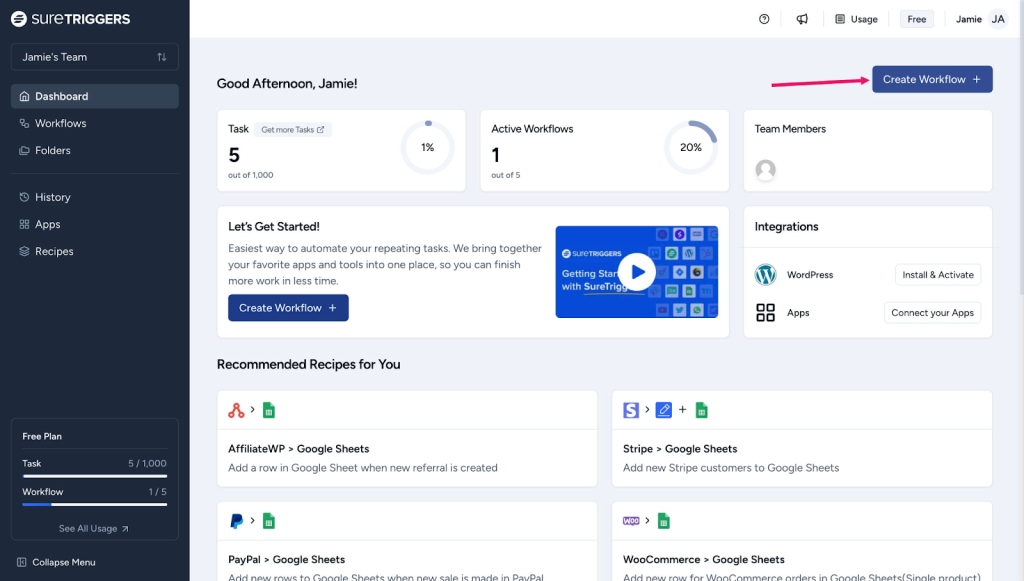This screenshot has height=581, width=1024.
Task: Click the Apps grid icon in Integrations
Action: point(766,313)
